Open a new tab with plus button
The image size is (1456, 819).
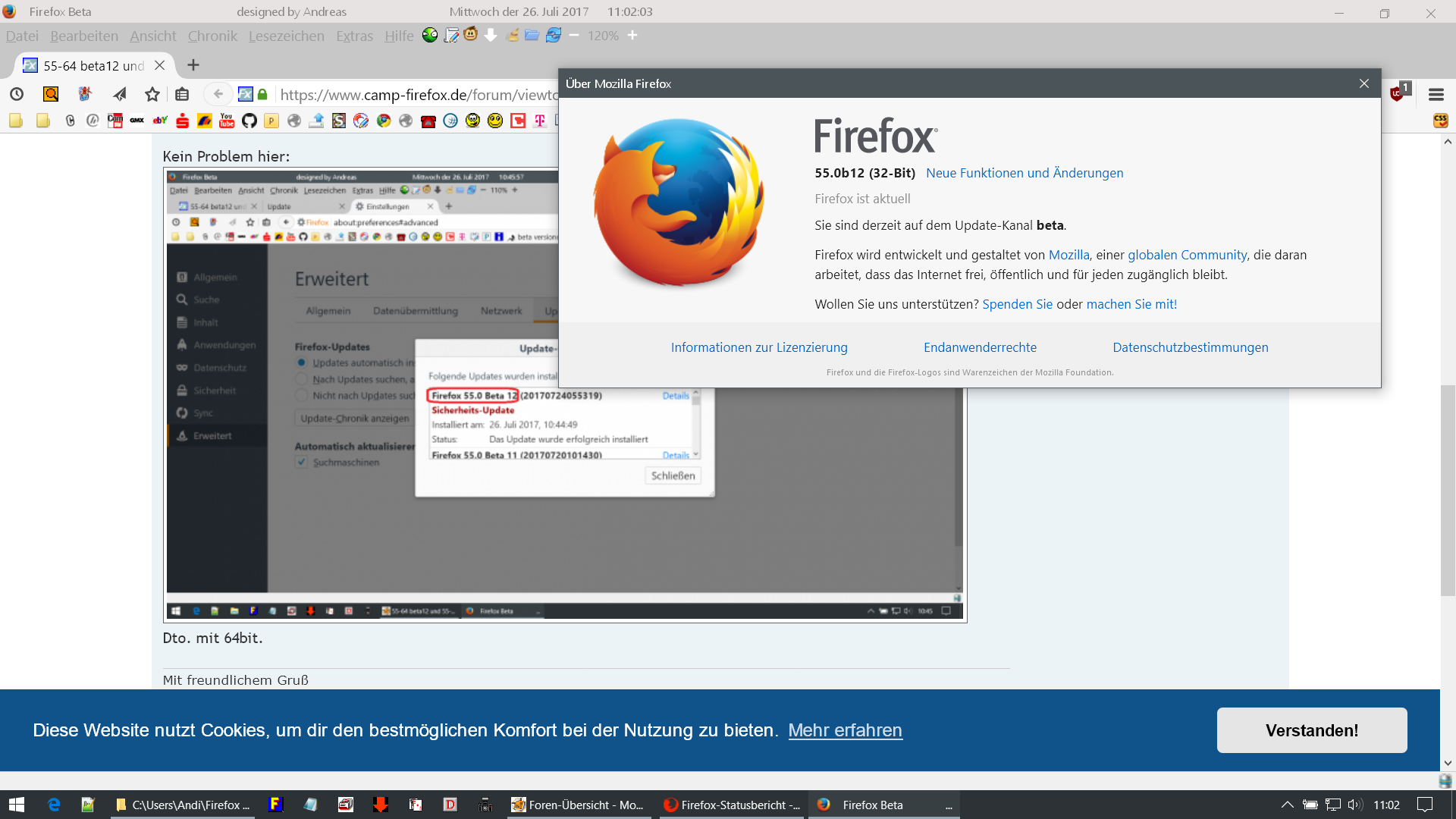tap(193, 65)
